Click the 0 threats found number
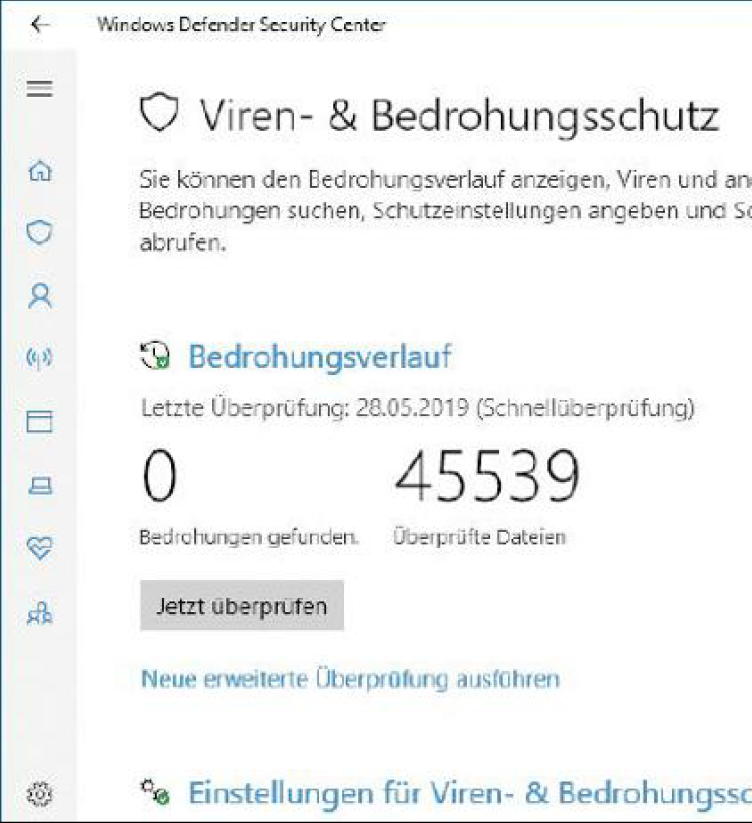The width and height of the screenshot is (752, 823). click(x=160, y=476)
